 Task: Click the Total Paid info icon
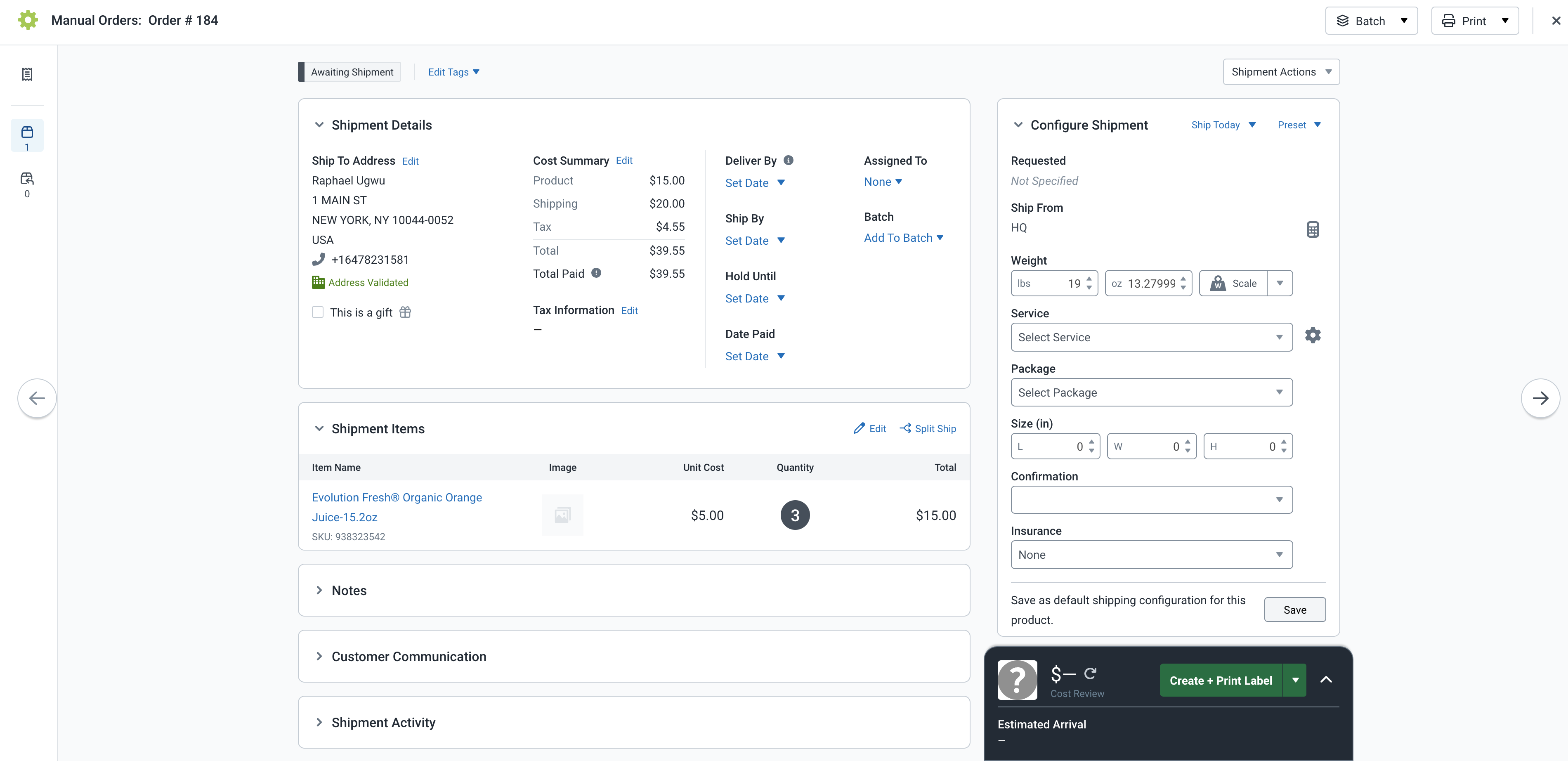(x=596, y=273)
